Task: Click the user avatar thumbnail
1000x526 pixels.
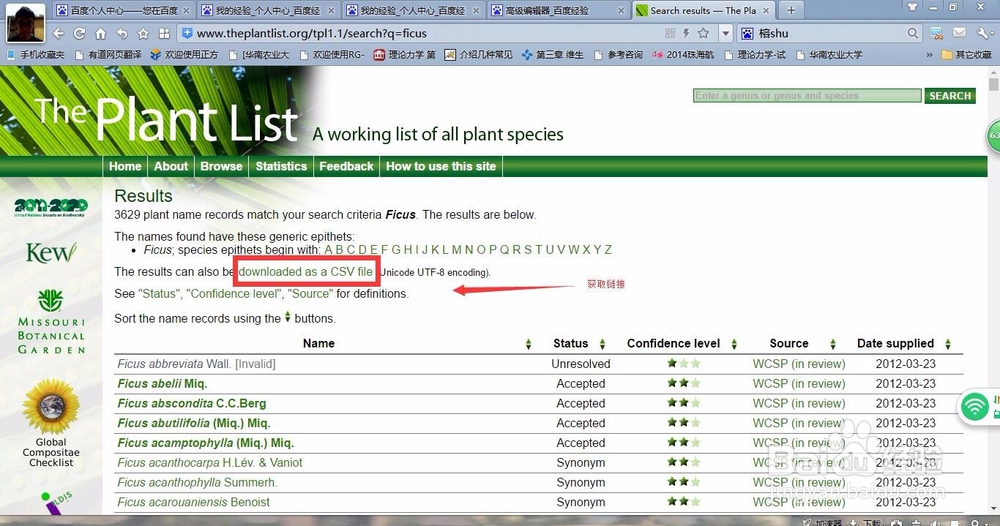Action: 26,22
